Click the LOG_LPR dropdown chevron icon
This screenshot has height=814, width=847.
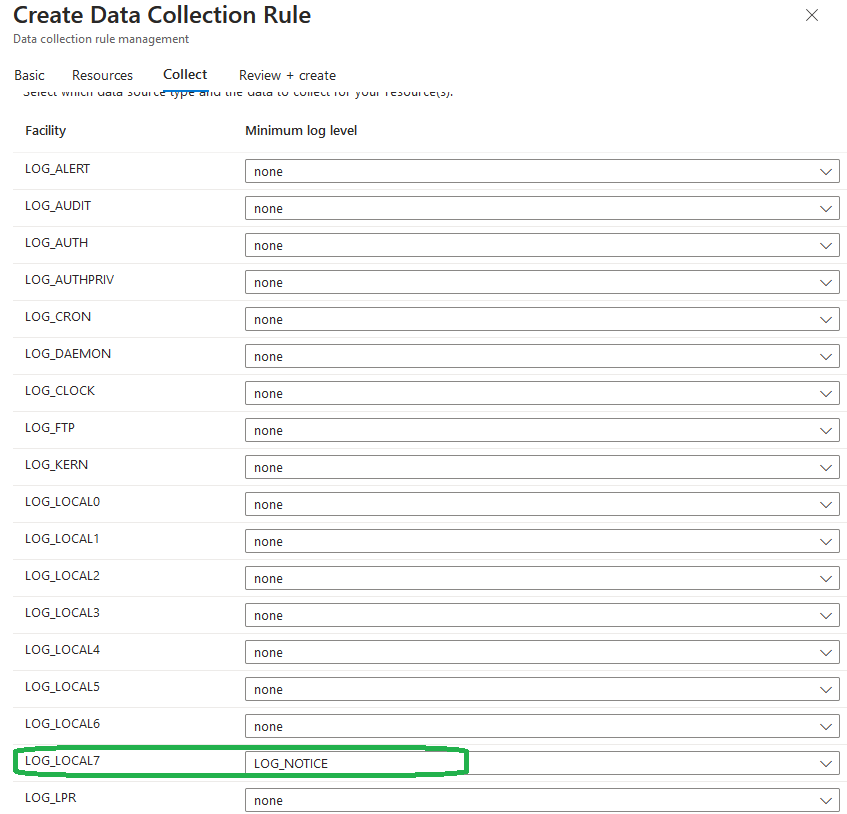826,801
